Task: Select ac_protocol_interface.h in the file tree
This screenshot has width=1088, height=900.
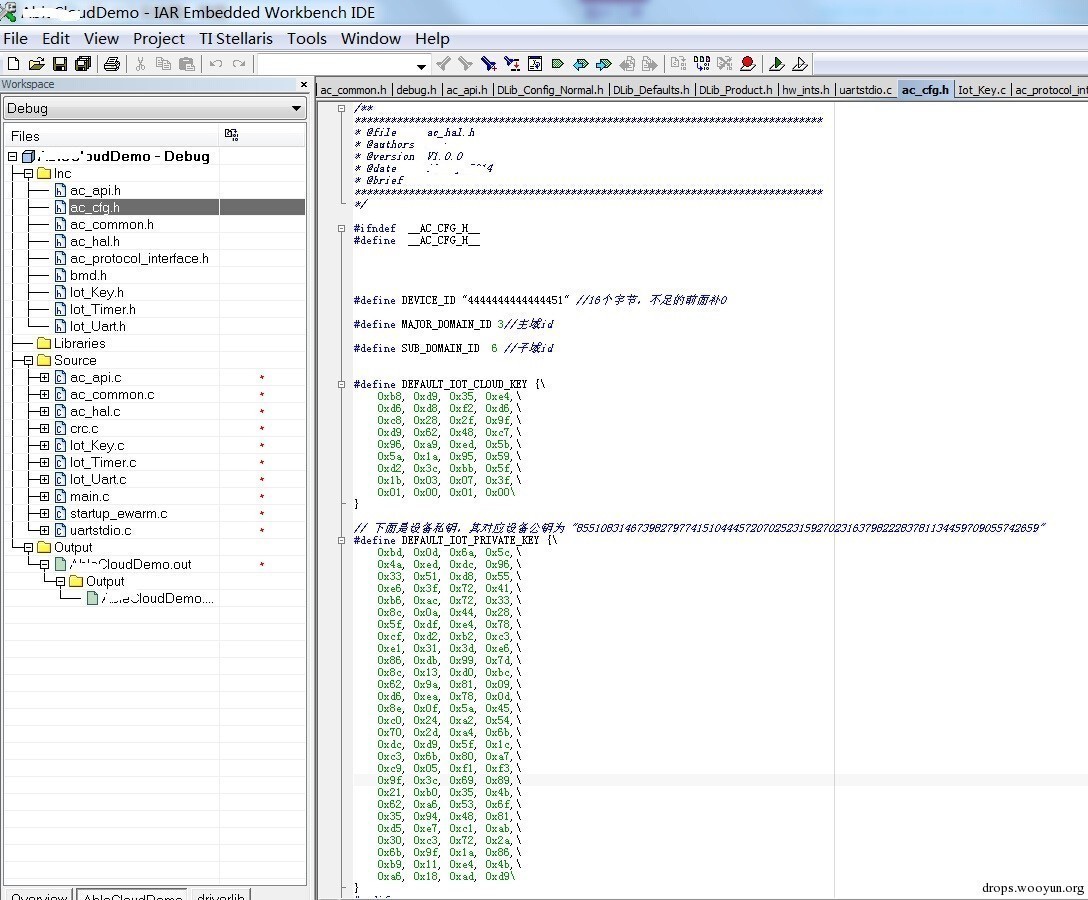Action: click(x=139, y=258)
